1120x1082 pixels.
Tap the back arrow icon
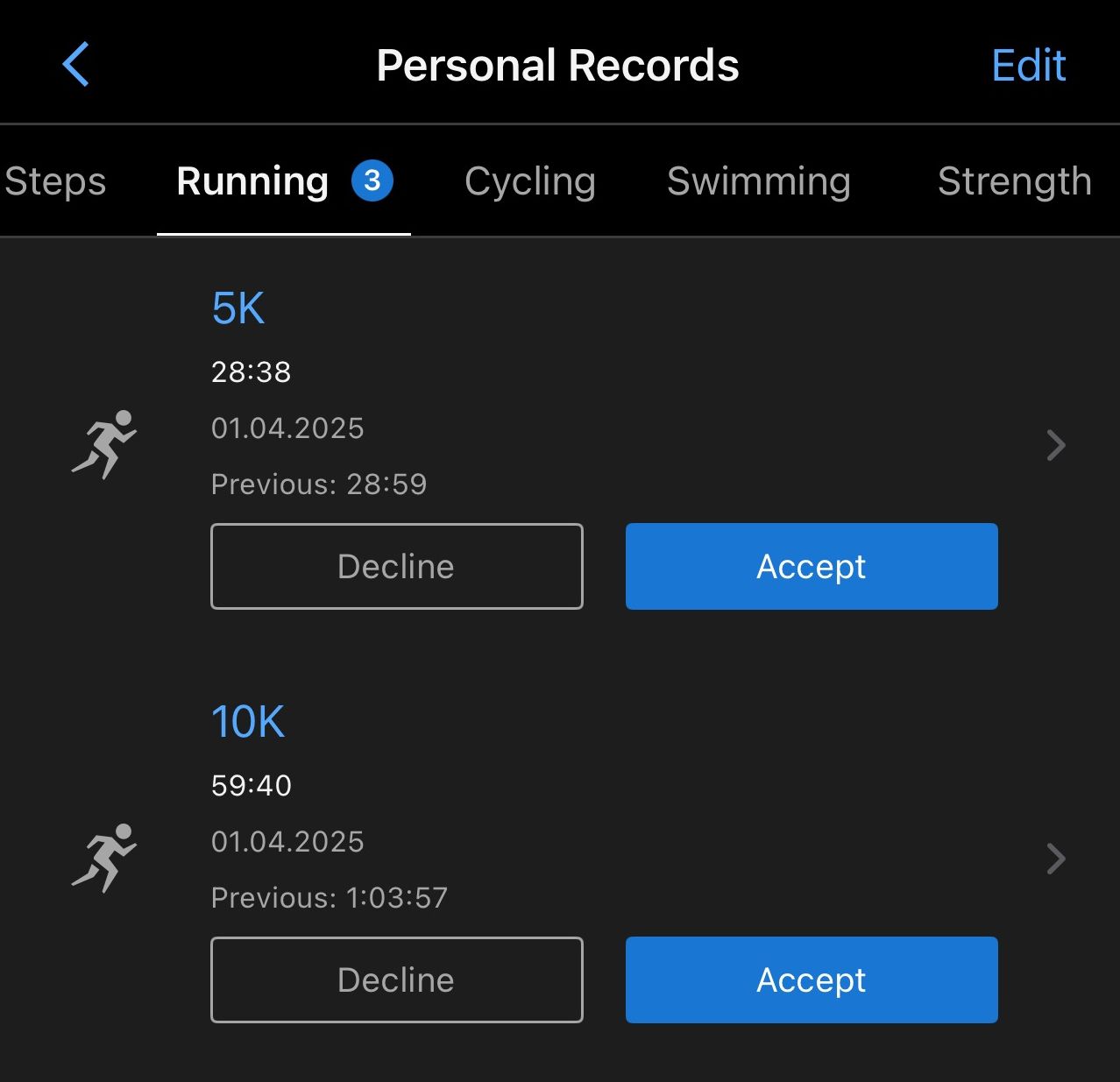point(76,65)
